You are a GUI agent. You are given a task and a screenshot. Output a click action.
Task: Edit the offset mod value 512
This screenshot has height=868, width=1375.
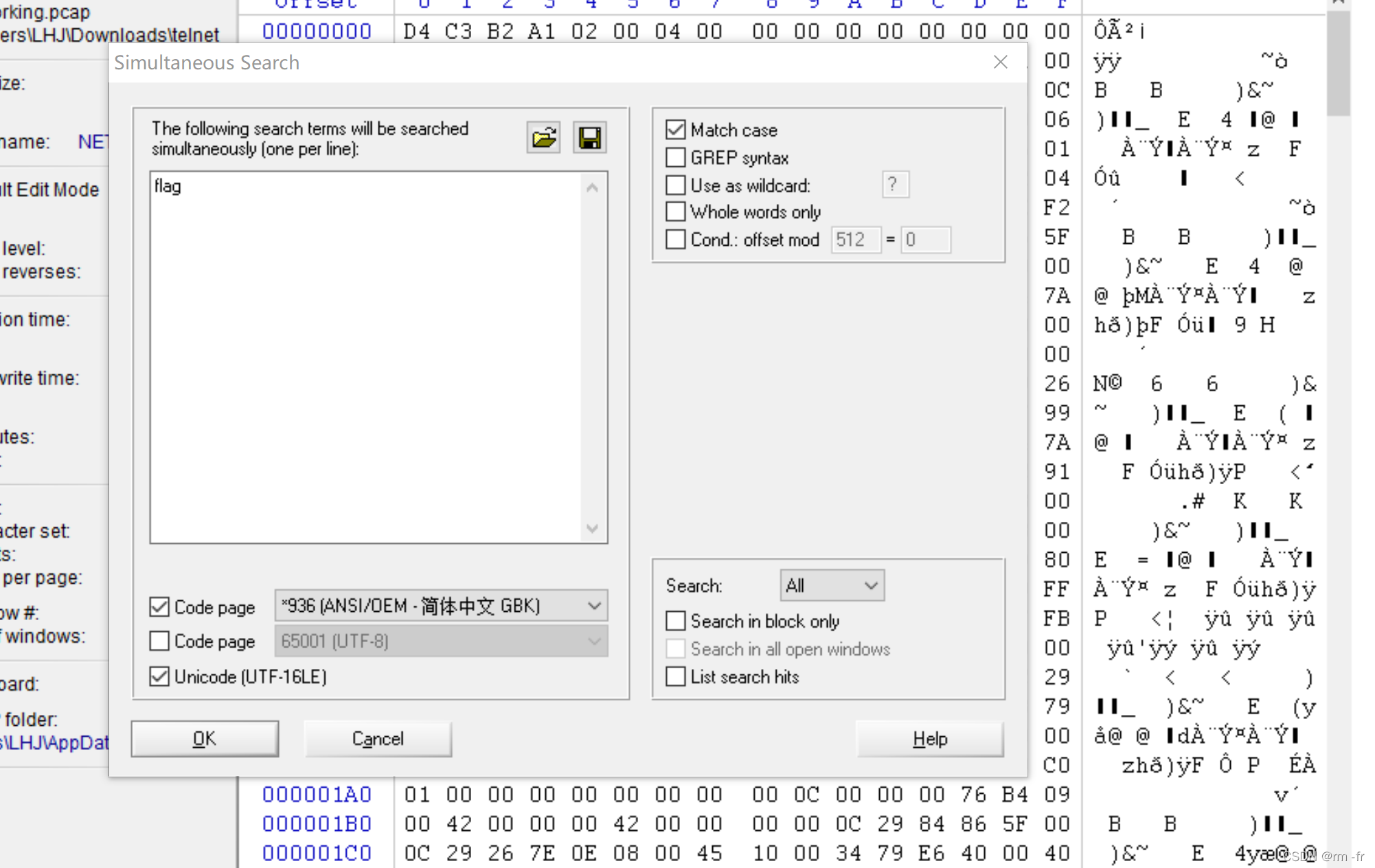point(855,239)
